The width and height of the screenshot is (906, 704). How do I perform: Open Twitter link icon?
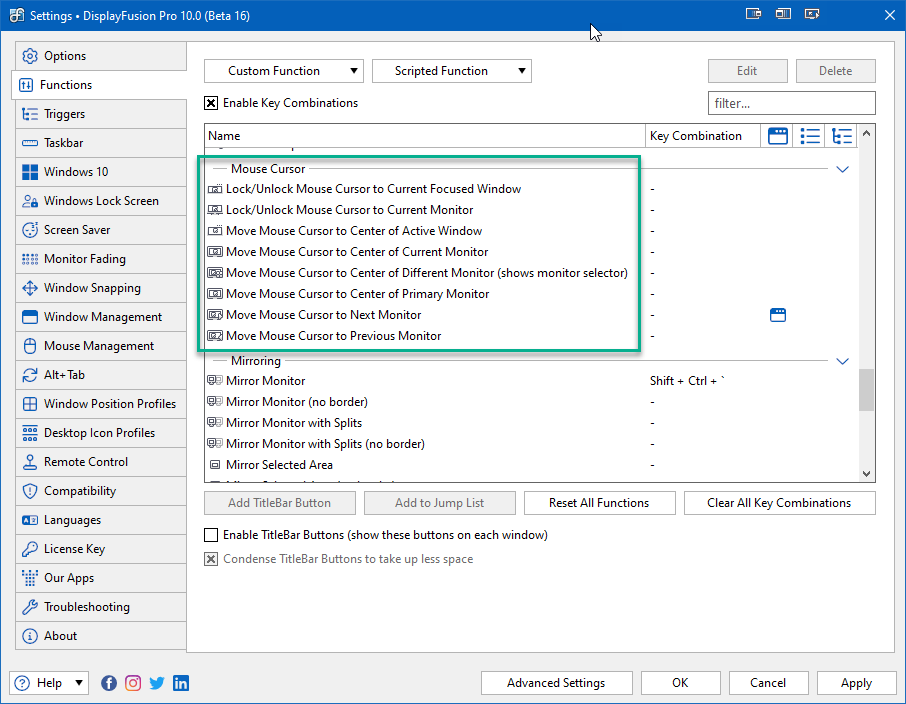click(x=157, y=683)
